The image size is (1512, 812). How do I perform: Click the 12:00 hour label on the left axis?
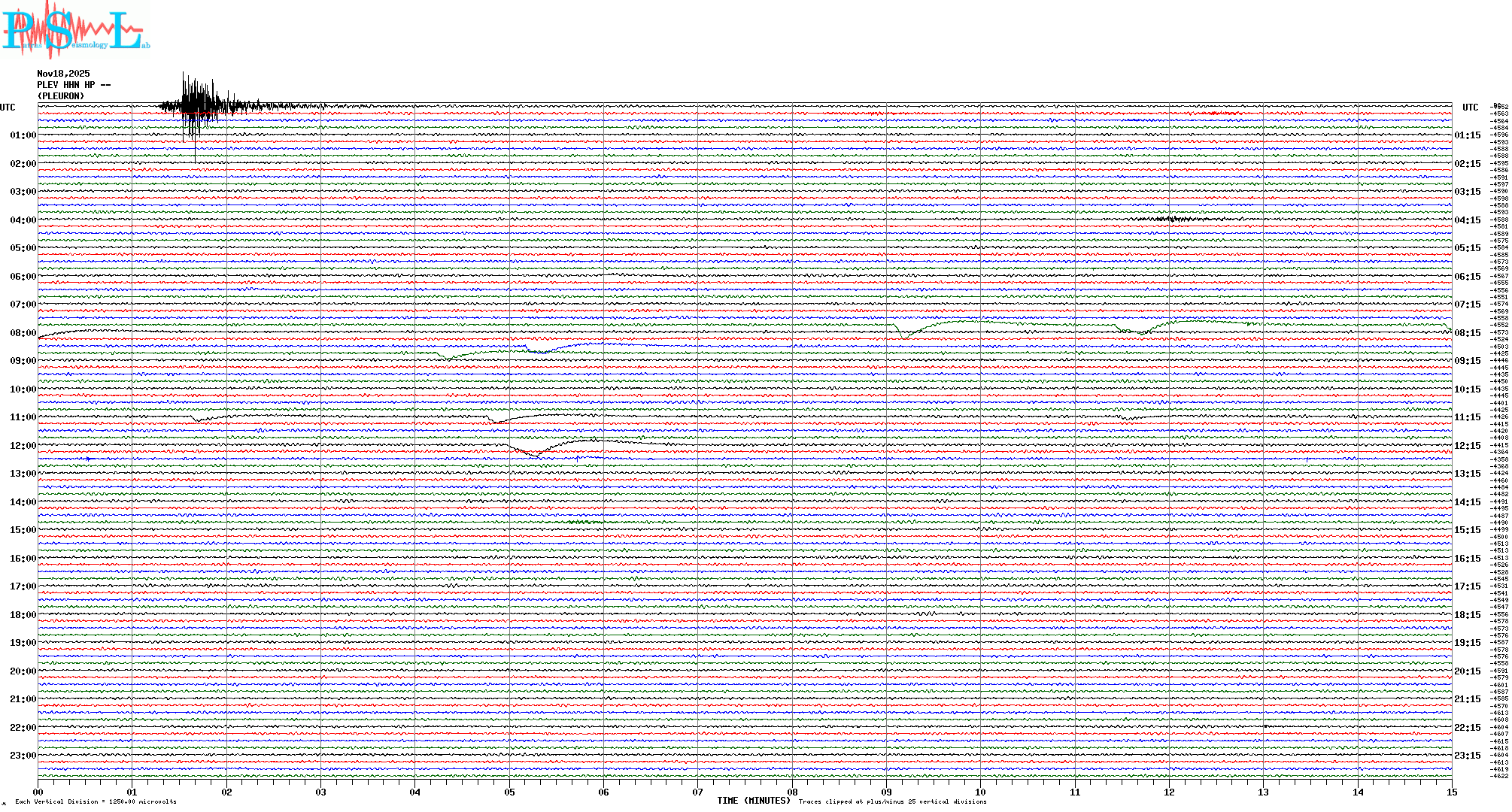23,446
